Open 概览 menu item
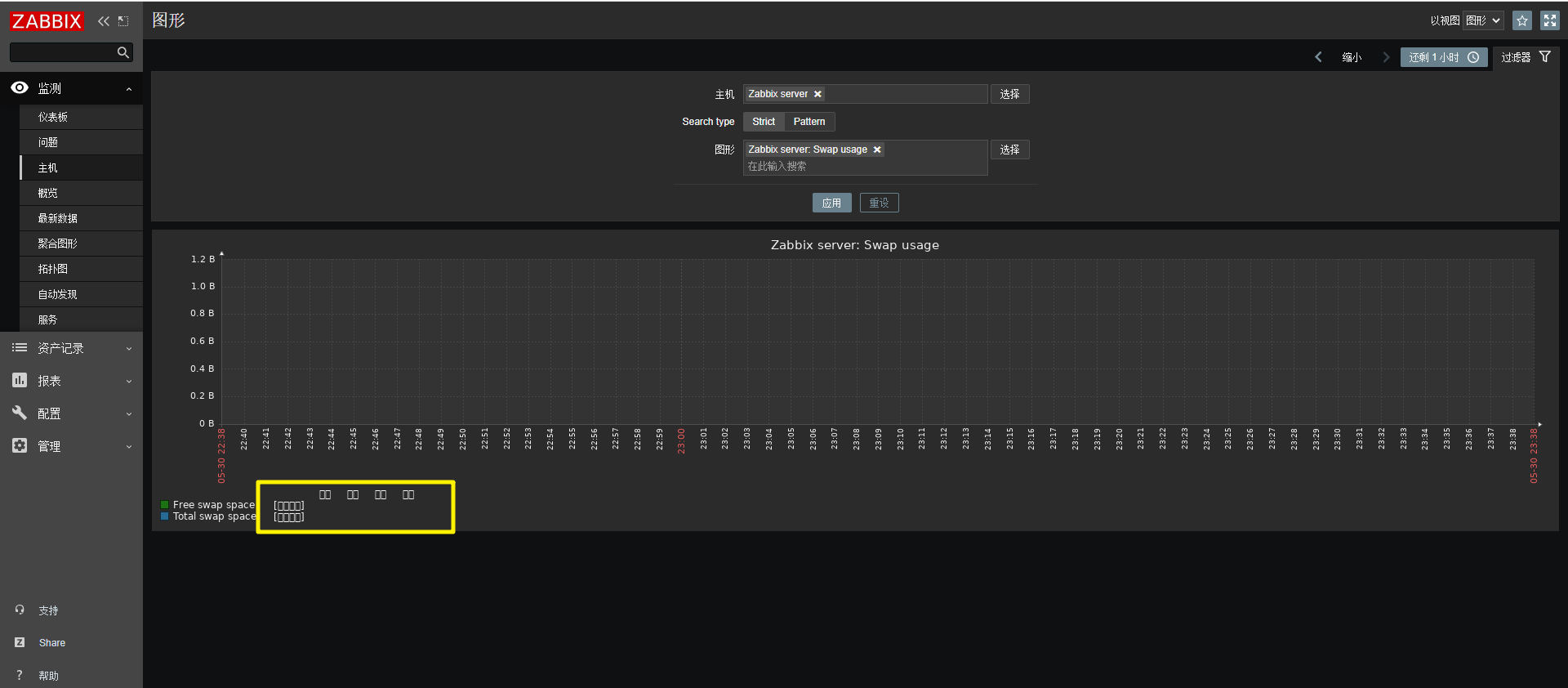The height and width of the screenshot is (688, 1568). 81,193
